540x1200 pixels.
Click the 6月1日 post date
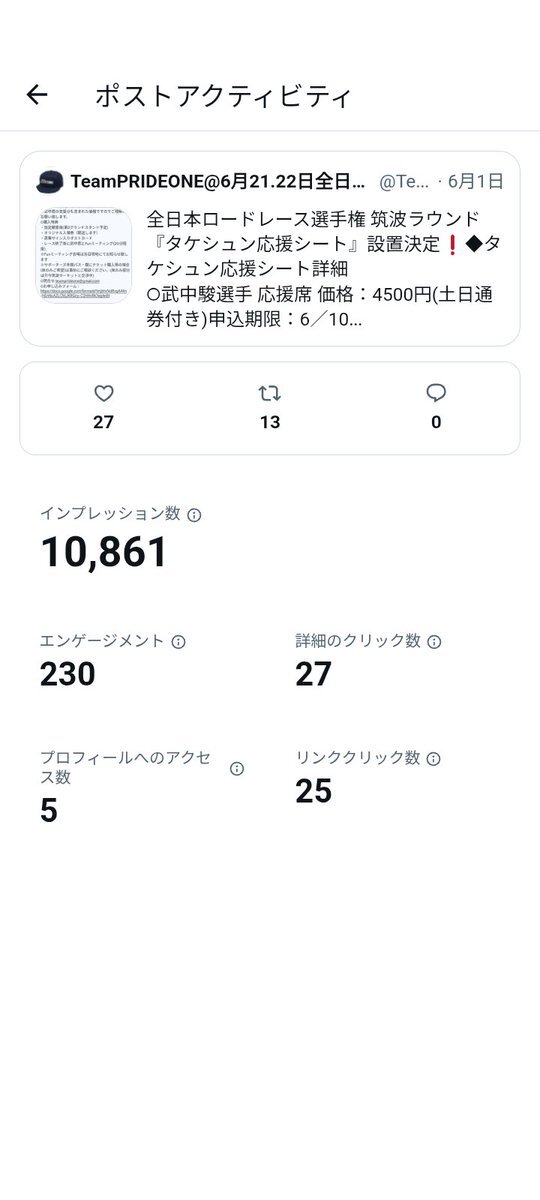click(476, 181)
